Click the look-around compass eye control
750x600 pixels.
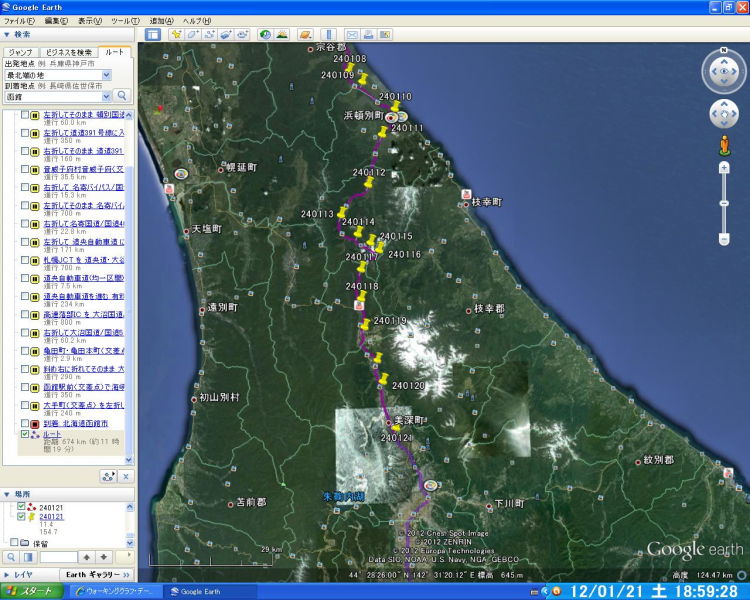tap(724, 71)
